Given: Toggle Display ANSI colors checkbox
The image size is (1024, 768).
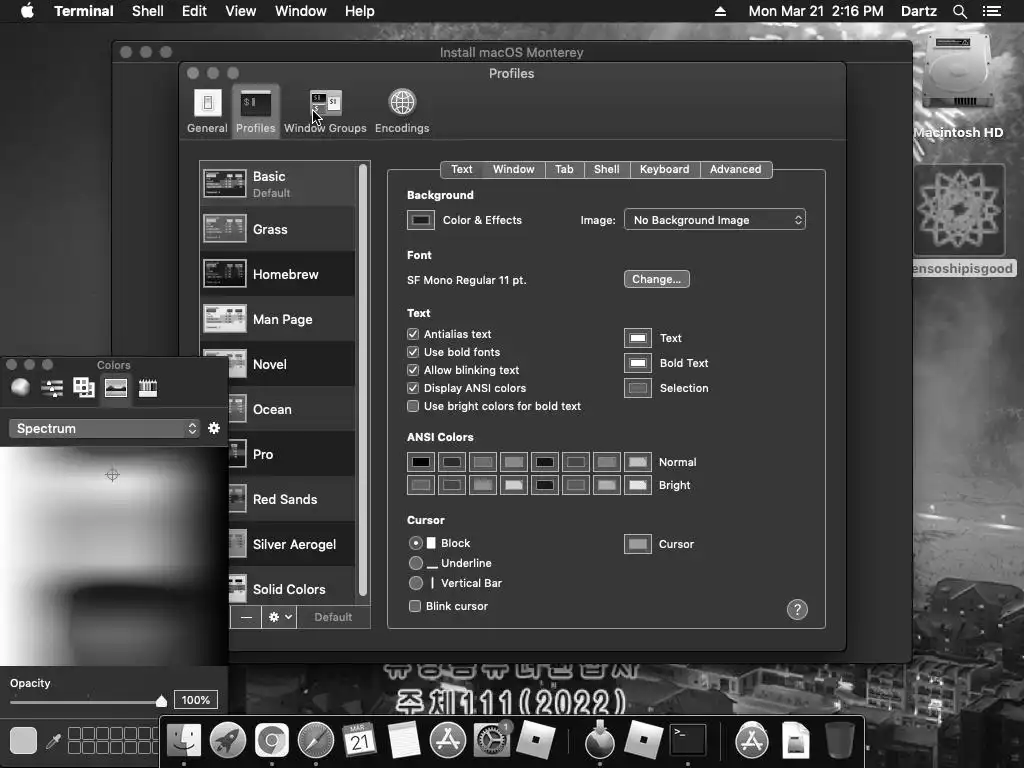Looking at the screenshot, I should [413, 388].
